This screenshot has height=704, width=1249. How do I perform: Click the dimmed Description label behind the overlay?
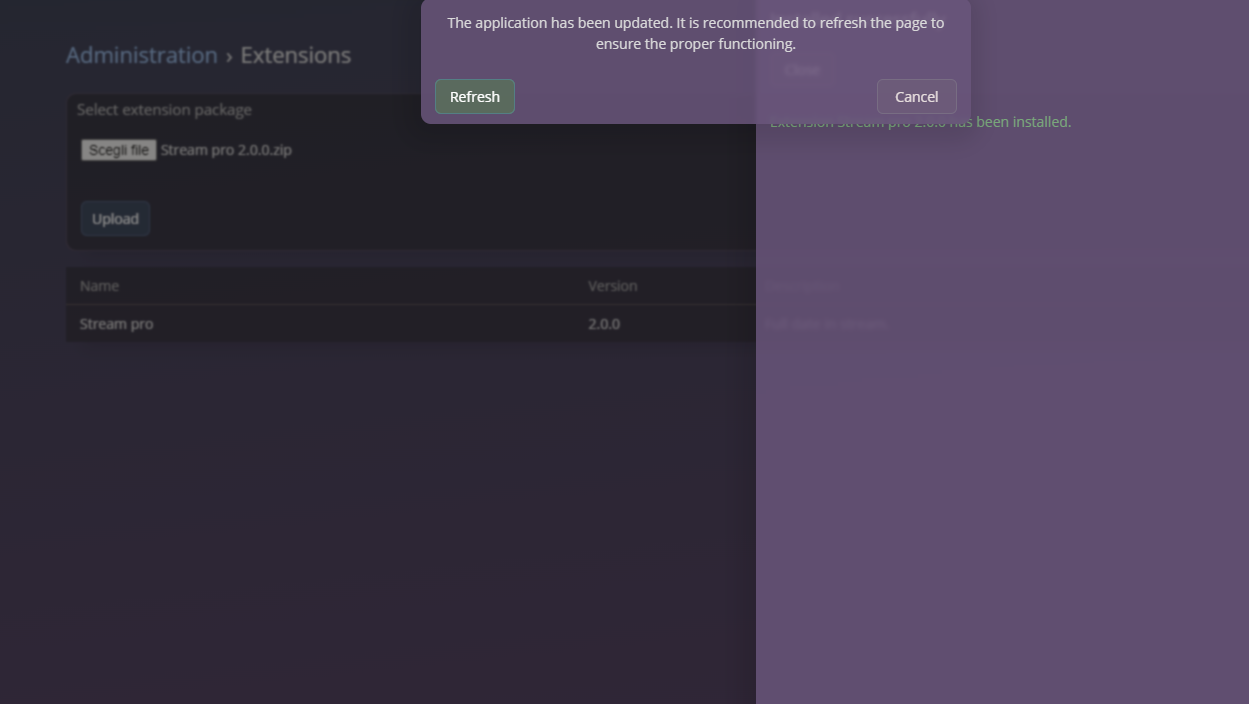point(801,285)
